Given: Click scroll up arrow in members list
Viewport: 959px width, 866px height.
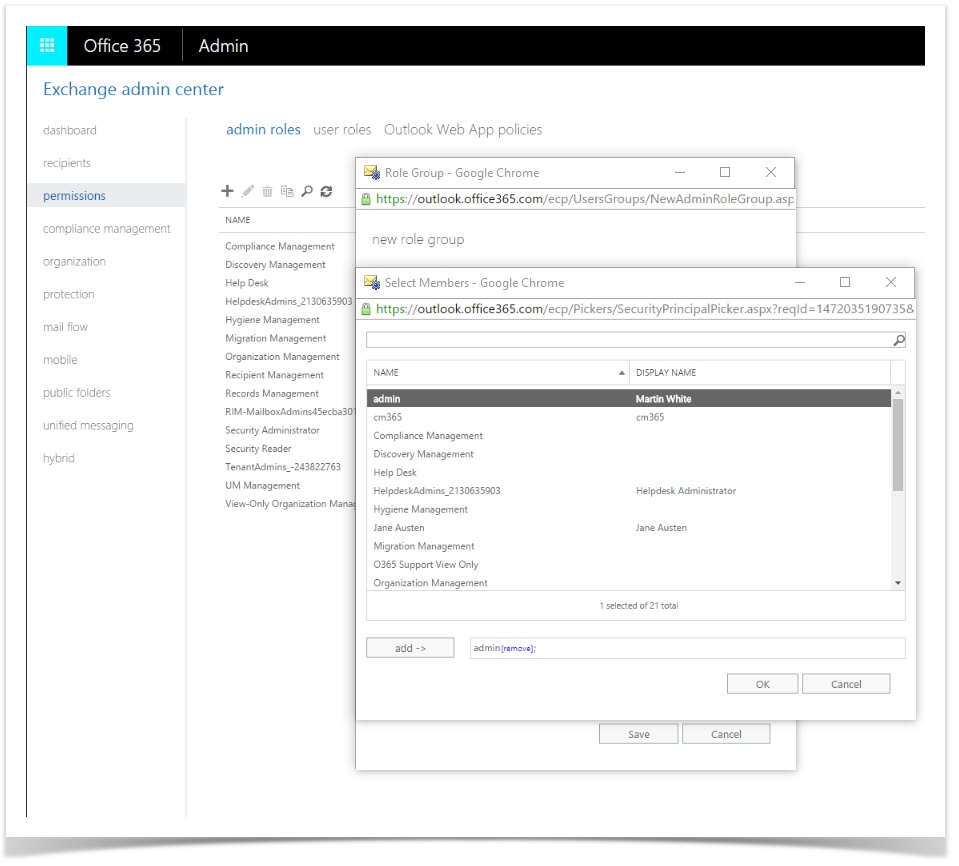Looking at the screenshot, I should point(898,393).
